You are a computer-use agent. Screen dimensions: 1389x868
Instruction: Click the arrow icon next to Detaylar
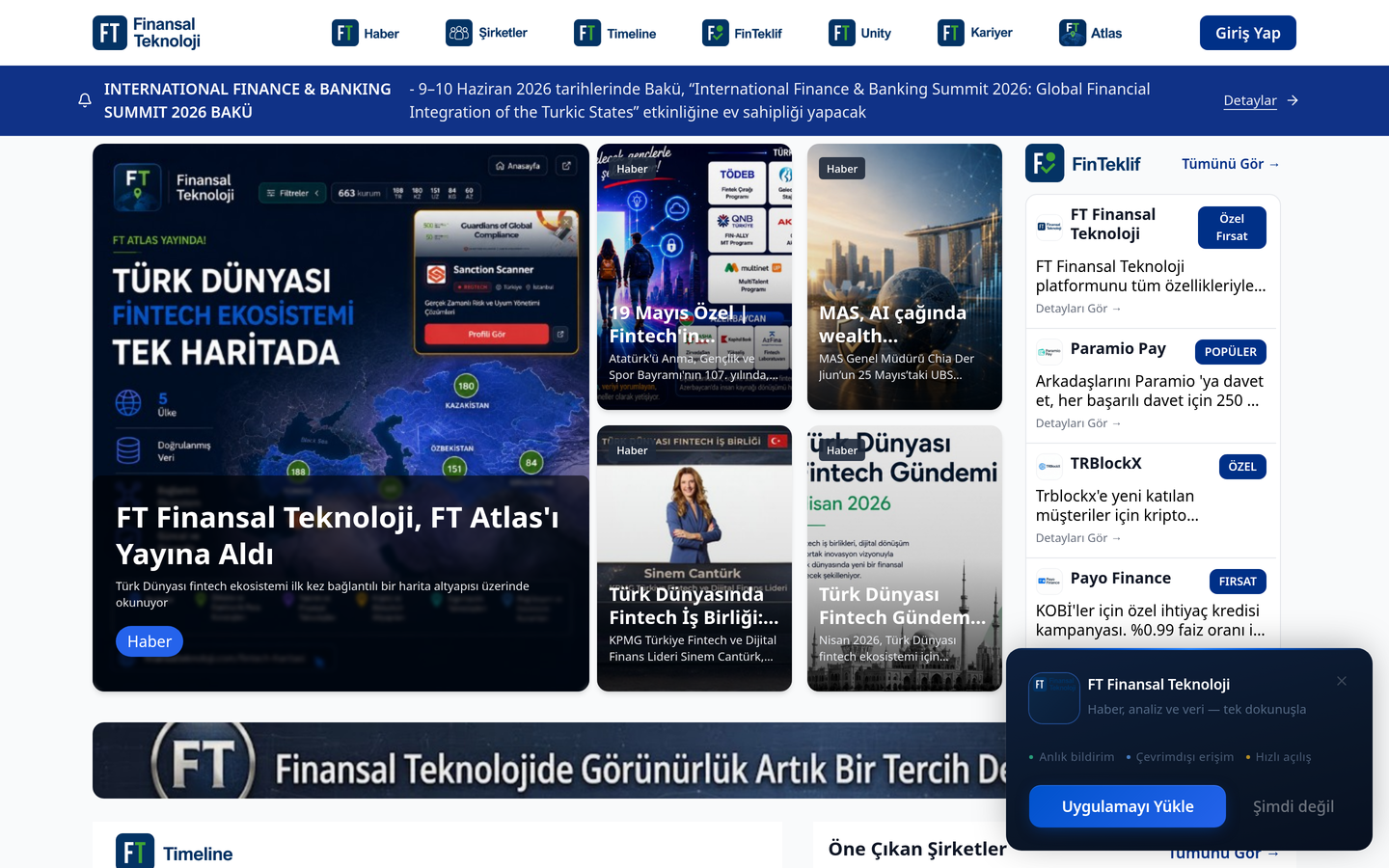point(1293,100)
